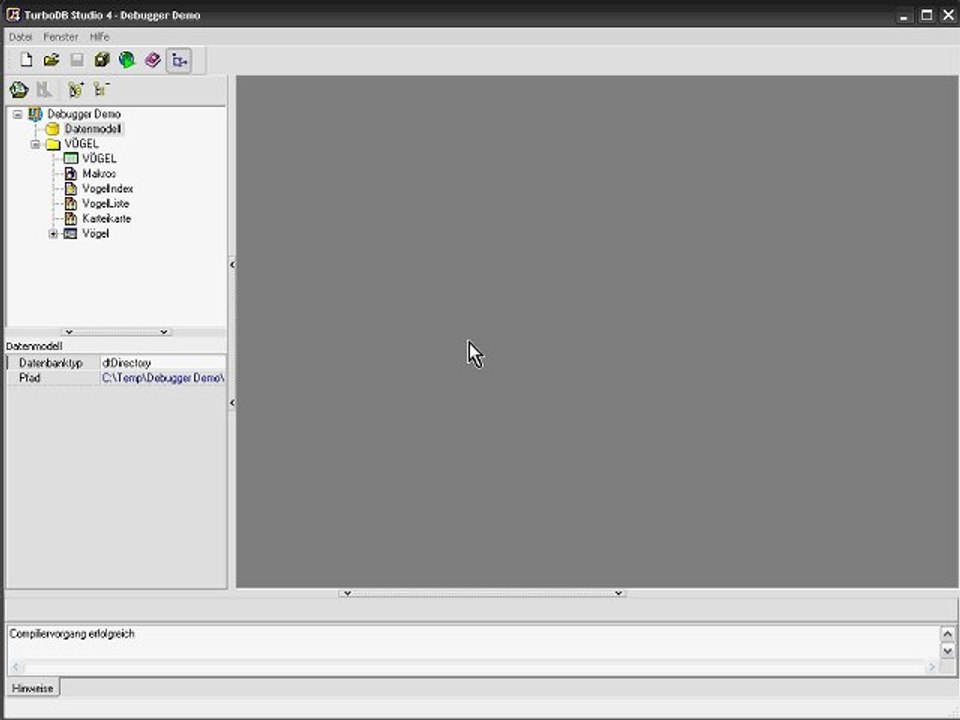Screen dimensions: 960x720
Task: Maximize the TurboDB Studio window
Action: point(926,15)
